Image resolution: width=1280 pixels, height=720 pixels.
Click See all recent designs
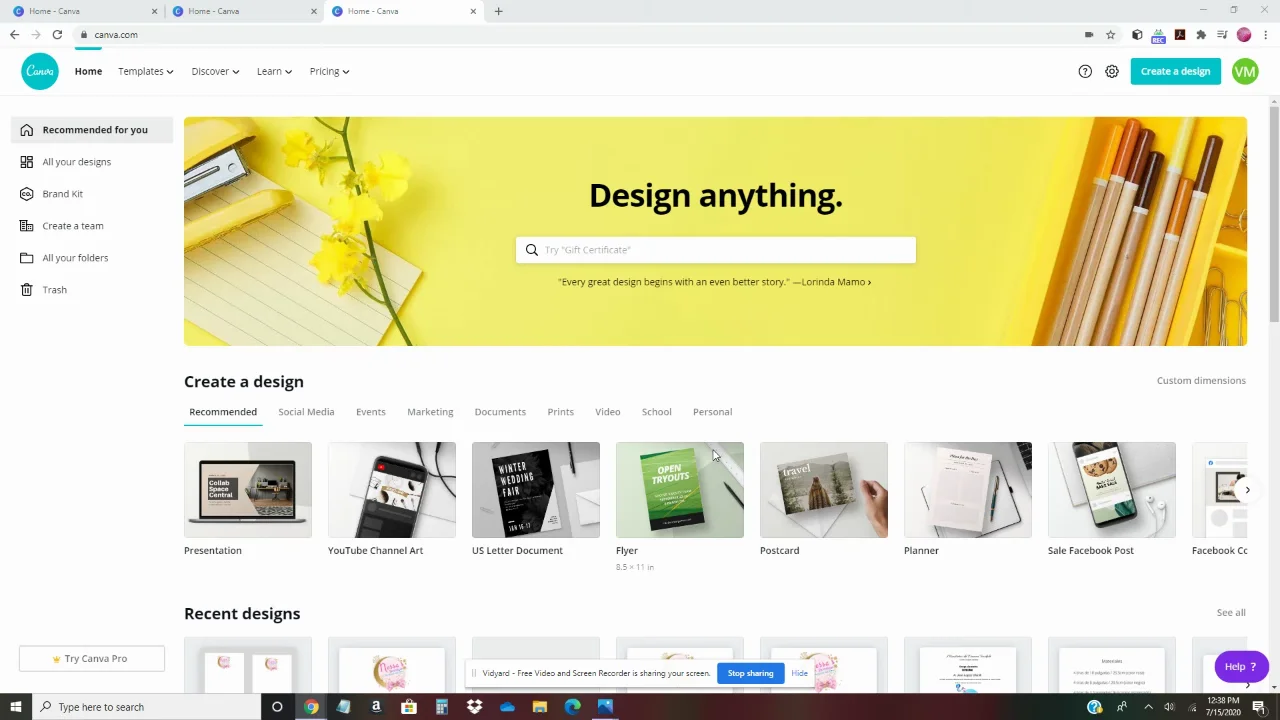[x=1231, y=613]
